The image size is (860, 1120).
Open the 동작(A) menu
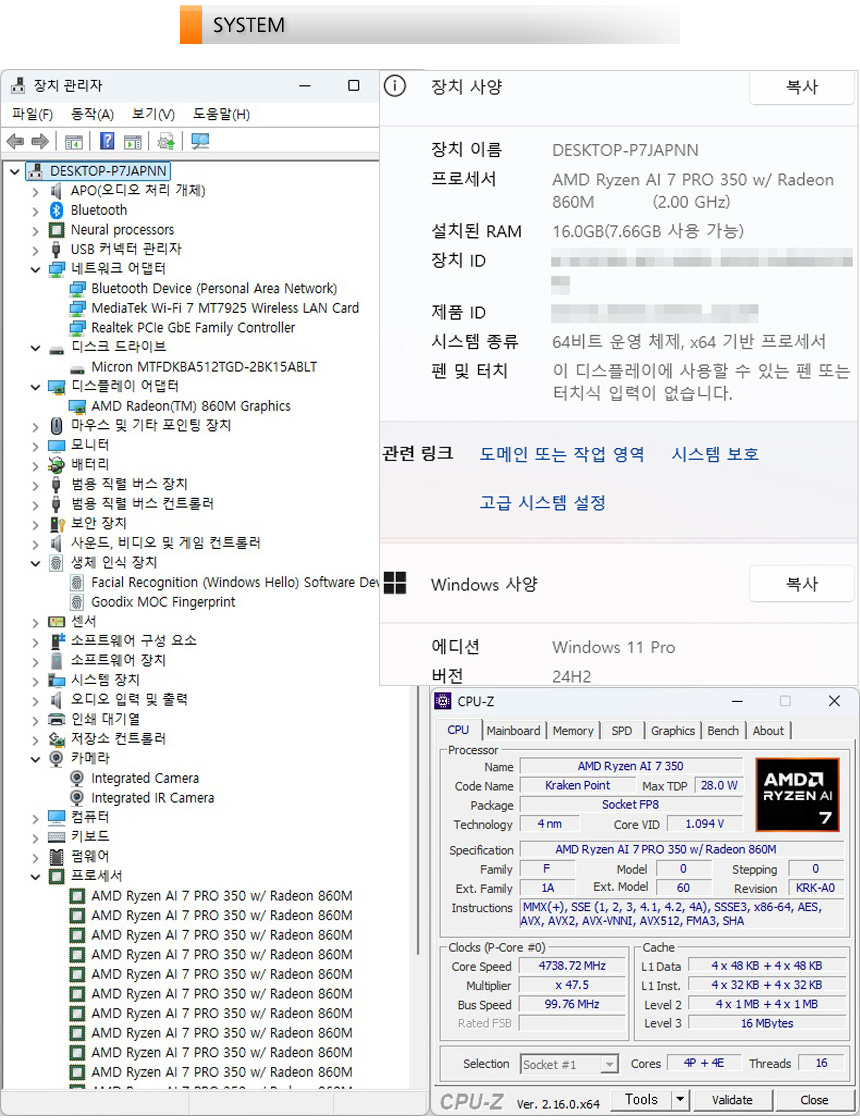click(x=92, y=114)
